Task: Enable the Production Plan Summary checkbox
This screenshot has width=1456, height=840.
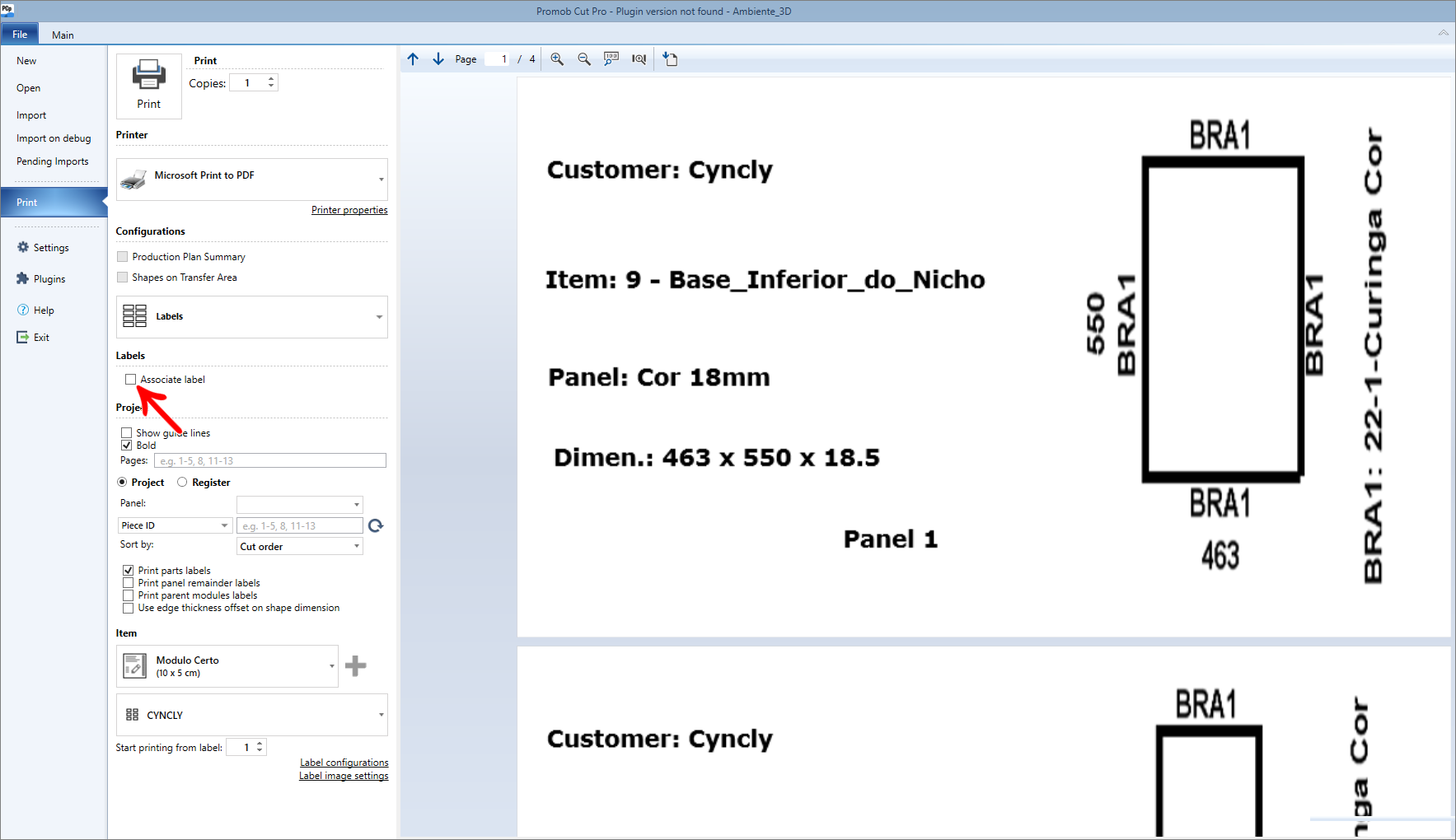Action: 123,257
